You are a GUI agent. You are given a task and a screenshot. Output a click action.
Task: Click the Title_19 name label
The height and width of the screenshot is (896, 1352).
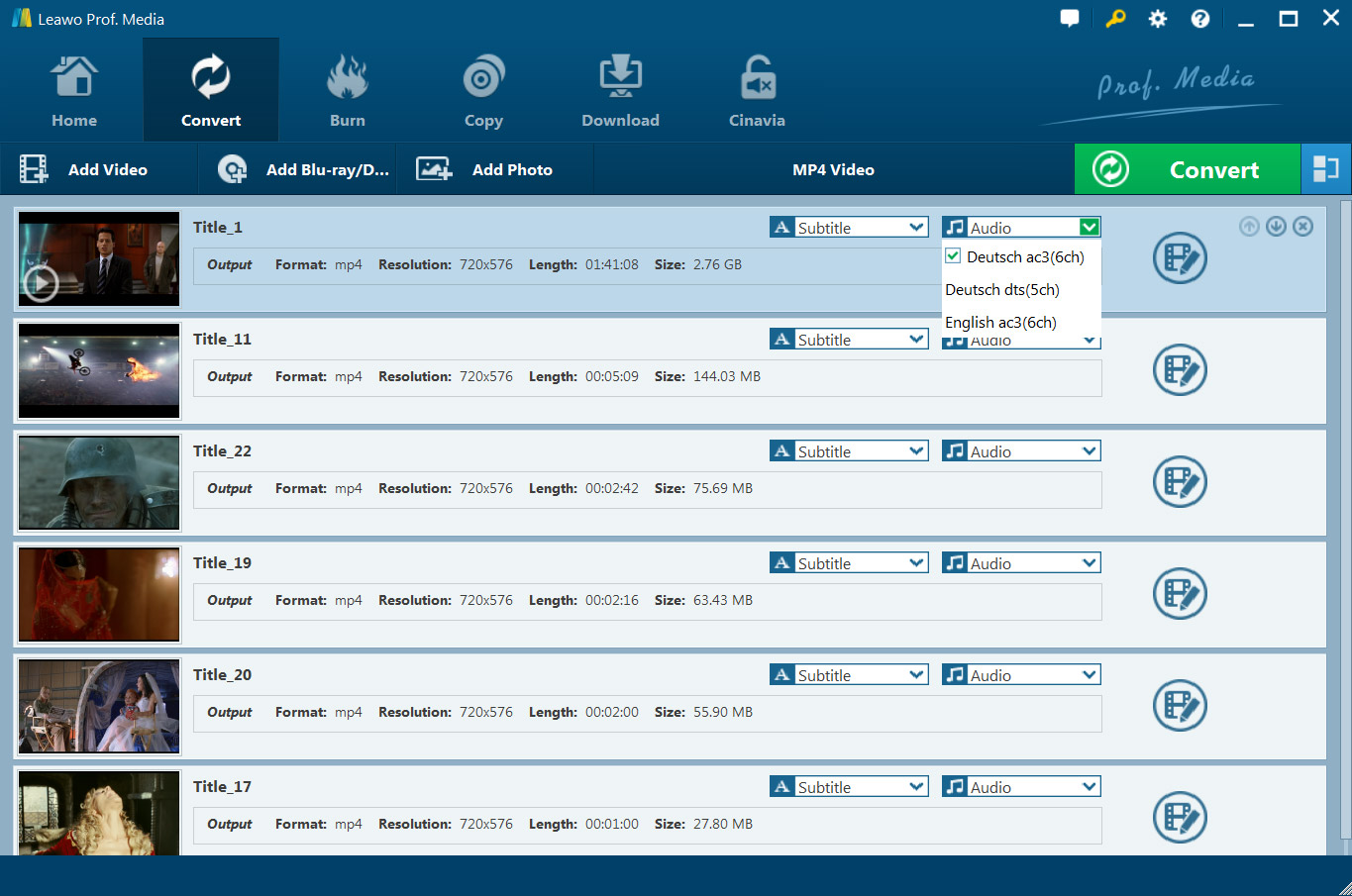222,562
